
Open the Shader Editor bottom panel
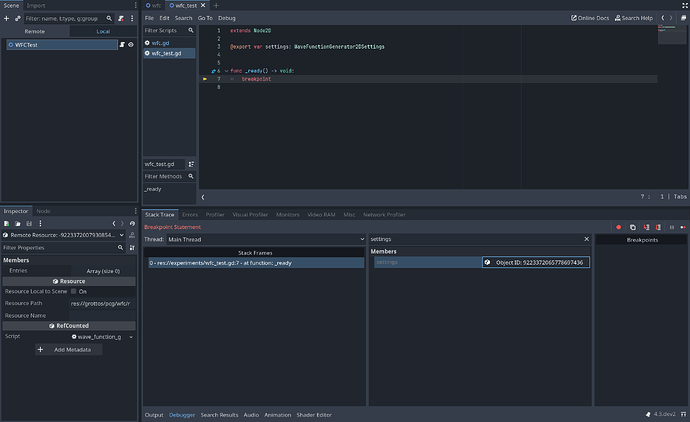314,415
